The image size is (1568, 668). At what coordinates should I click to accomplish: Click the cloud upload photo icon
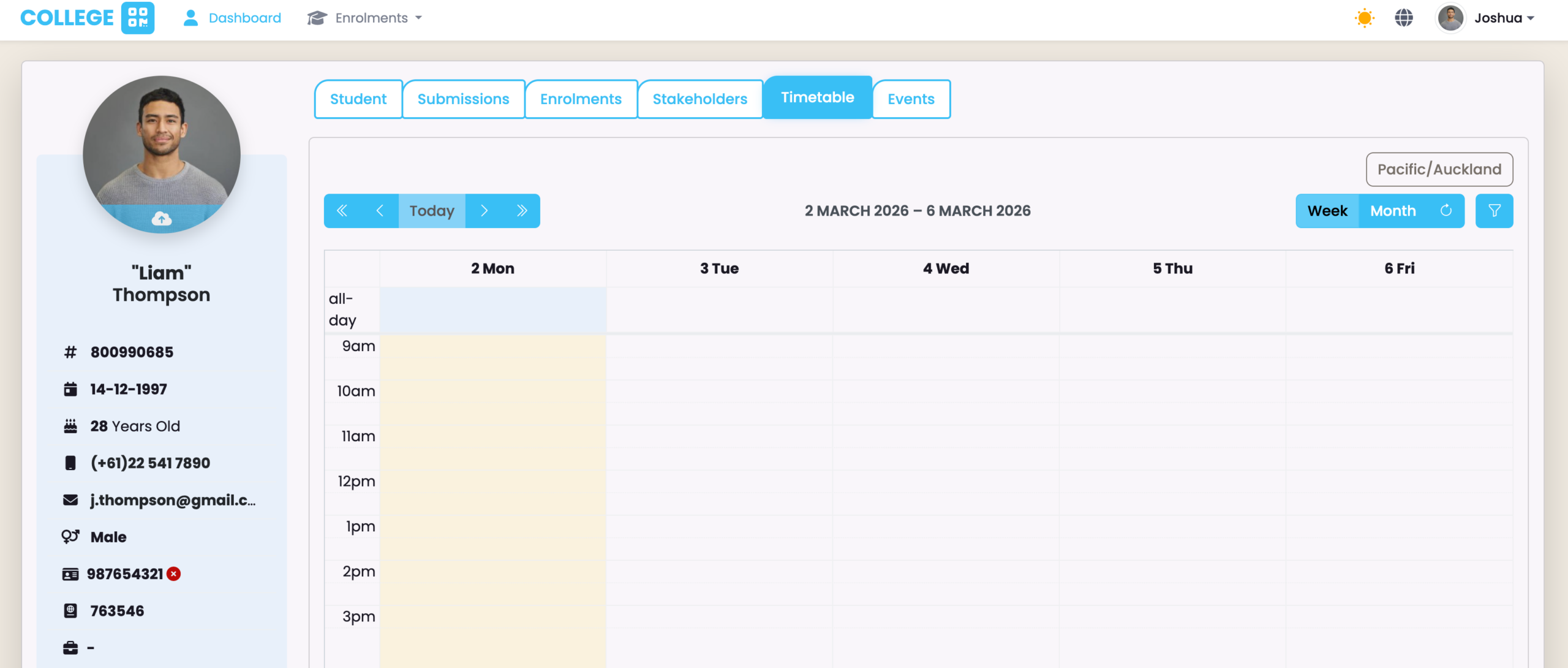pos(162,218)
